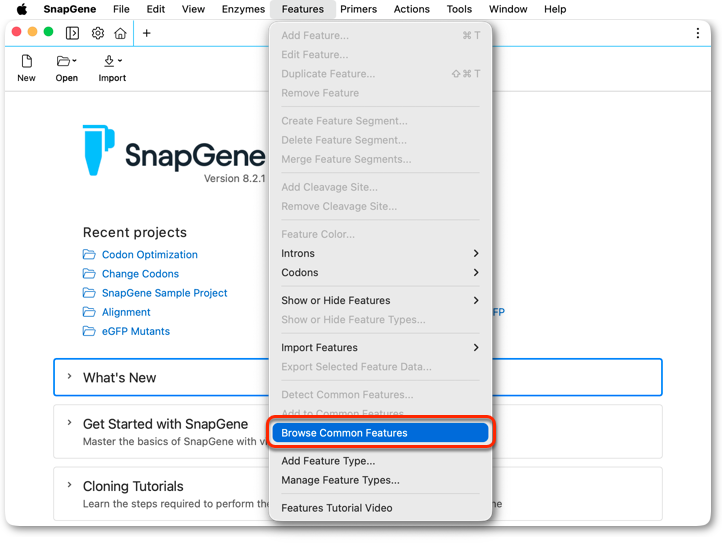Open the Help menu
The image size is (722, 554).
[555, 9]
